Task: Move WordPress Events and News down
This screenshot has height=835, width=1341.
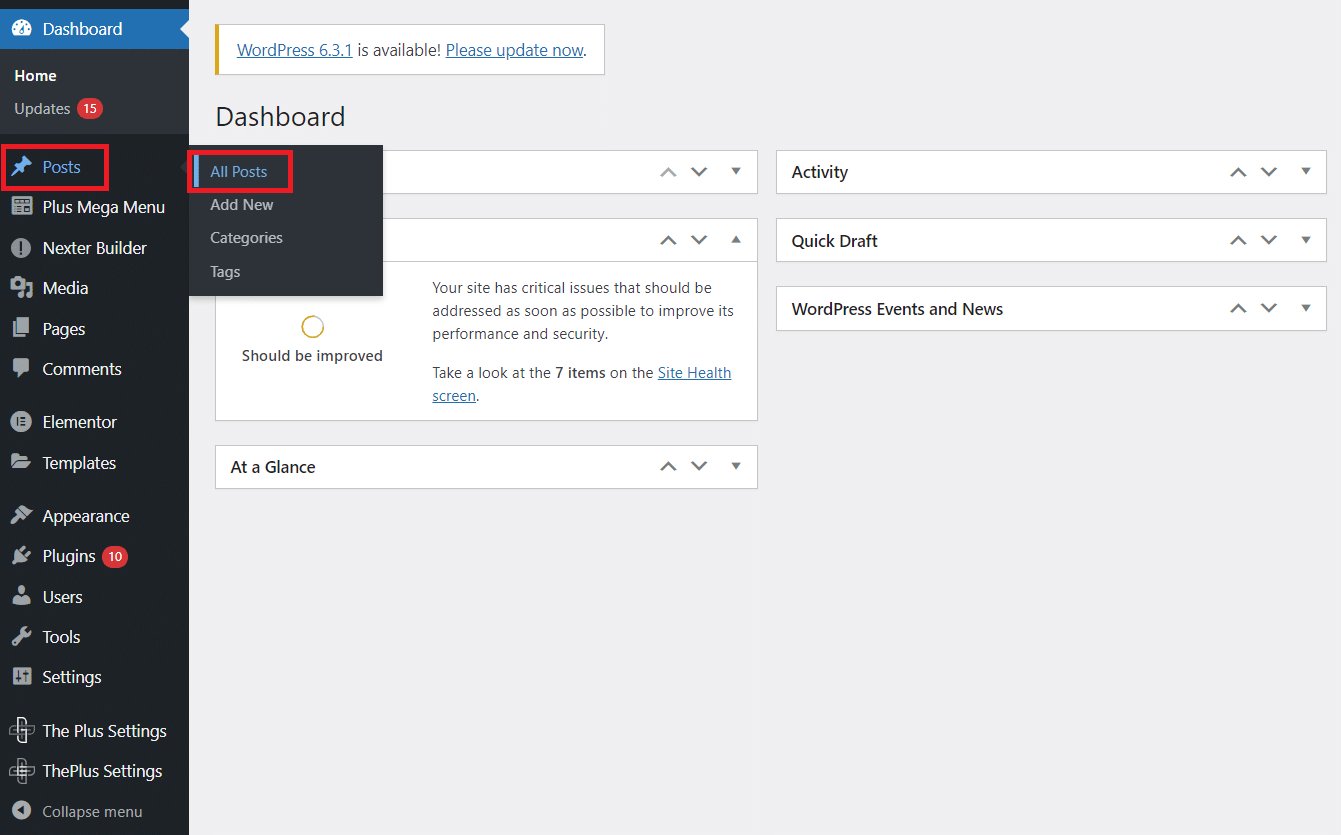Action: click(x=1269, y=308)
